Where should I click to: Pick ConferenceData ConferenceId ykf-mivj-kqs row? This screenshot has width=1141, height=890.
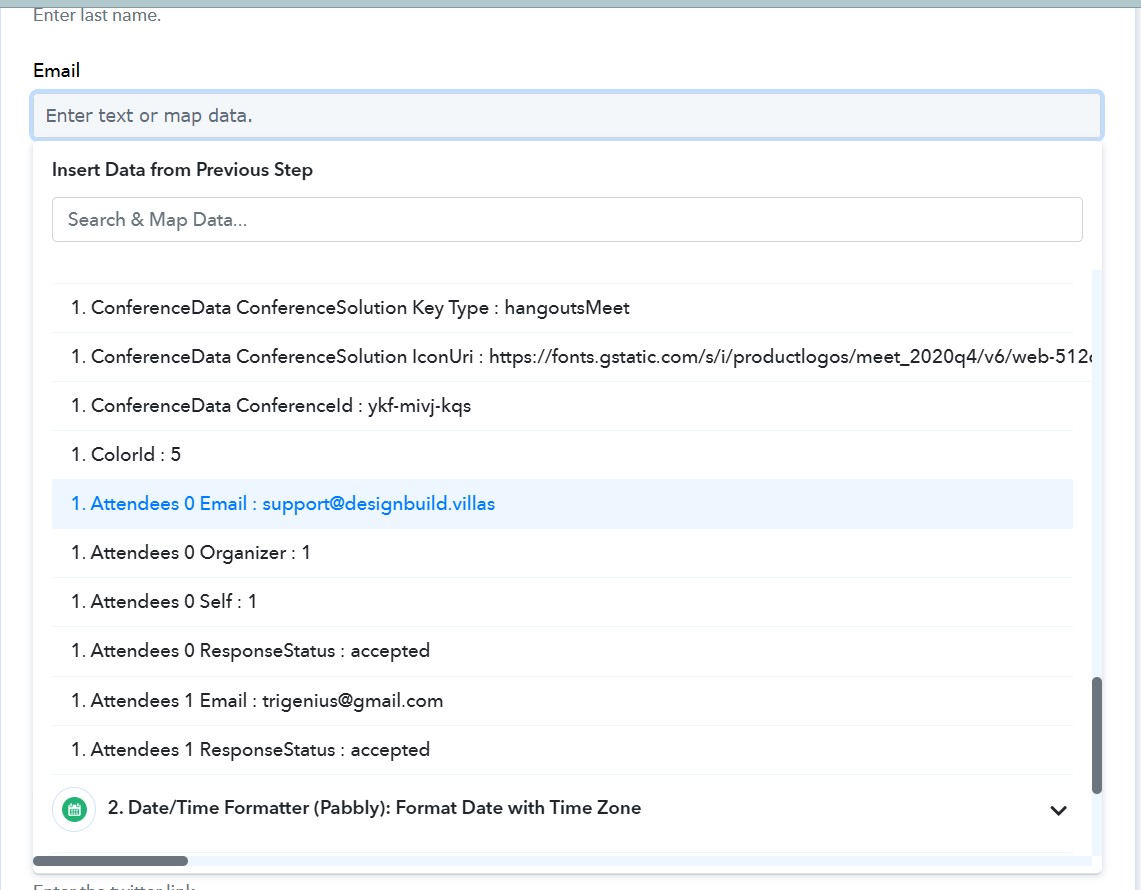tap(562, 405)
